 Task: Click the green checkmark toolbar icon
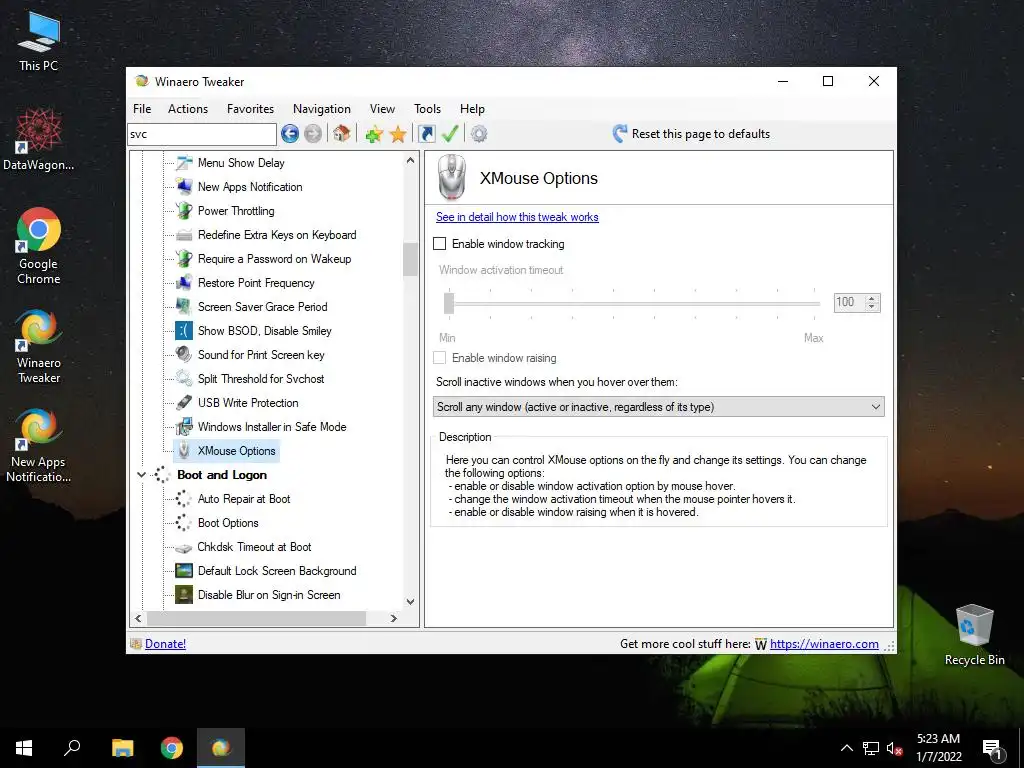tap(450, 134)
